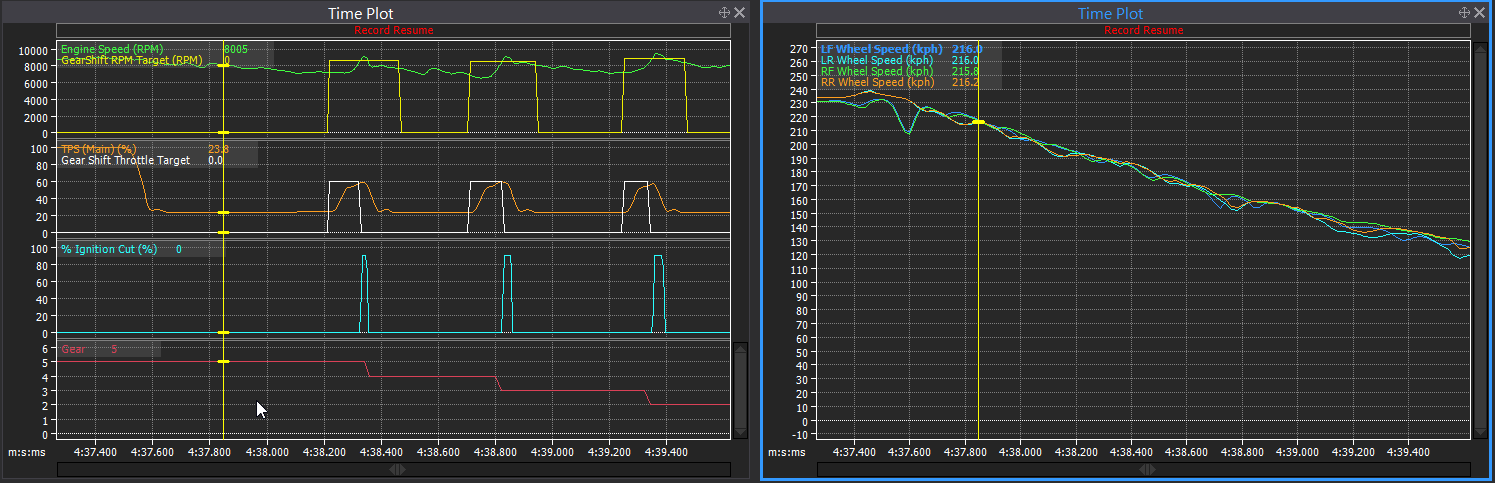The image size is (1495, 483).
Task: Close the left Time Plot panel
Action: point(739,13)
